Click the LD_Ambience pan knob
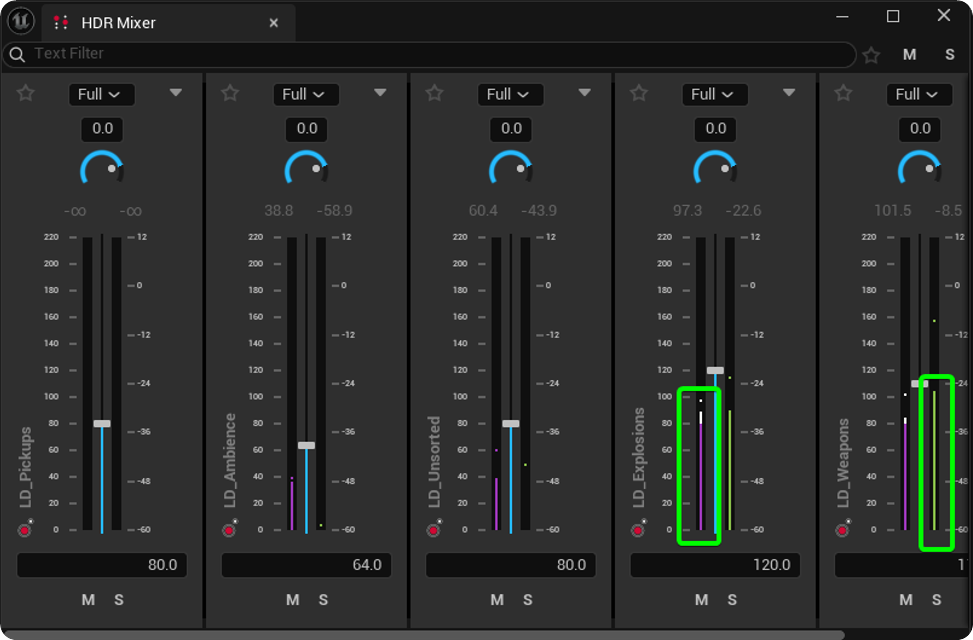Image resolution: width=973 pixels, height=640 pixels. [307, 168]
